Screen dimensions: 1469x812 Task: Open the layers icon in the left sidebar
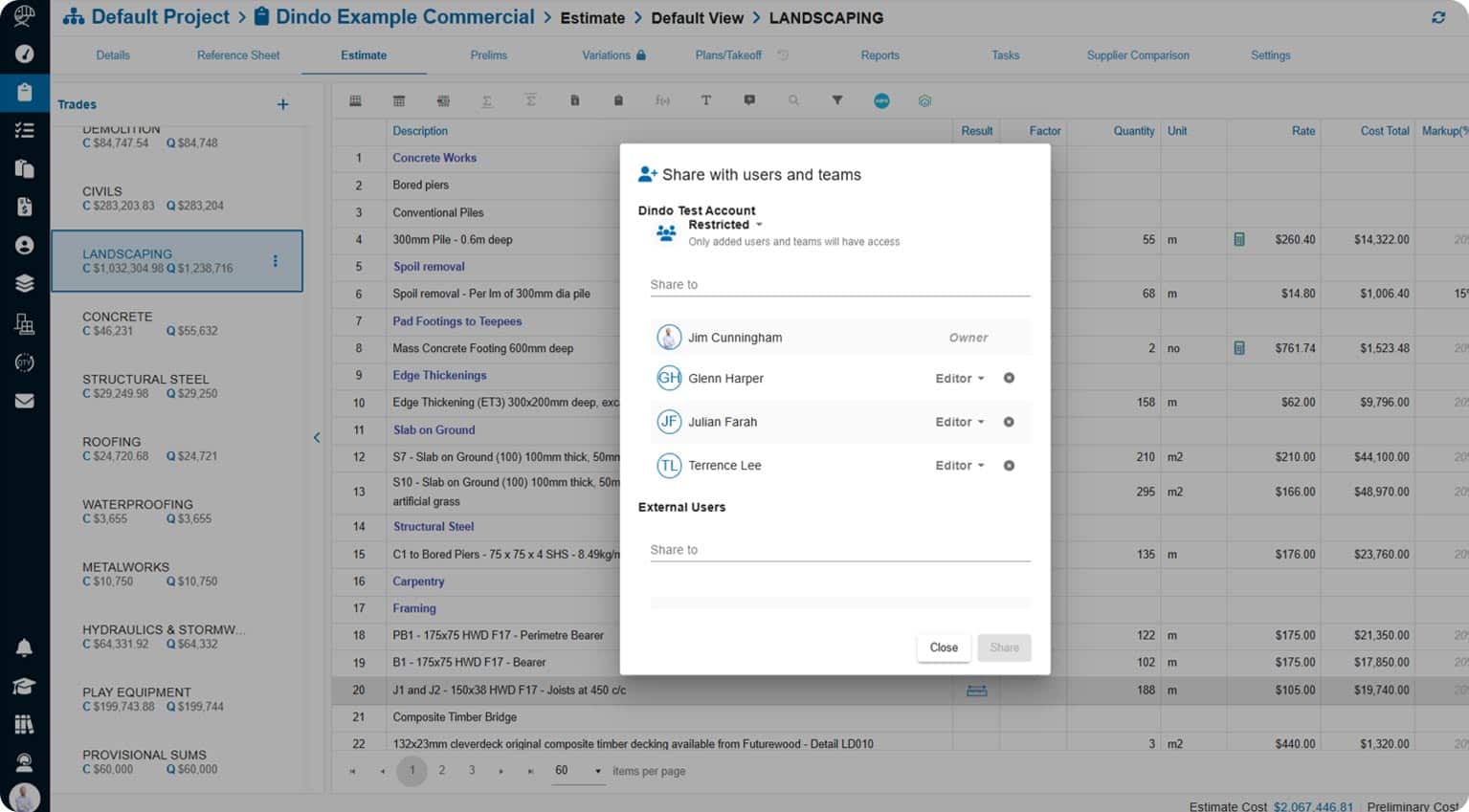[24, 283]
